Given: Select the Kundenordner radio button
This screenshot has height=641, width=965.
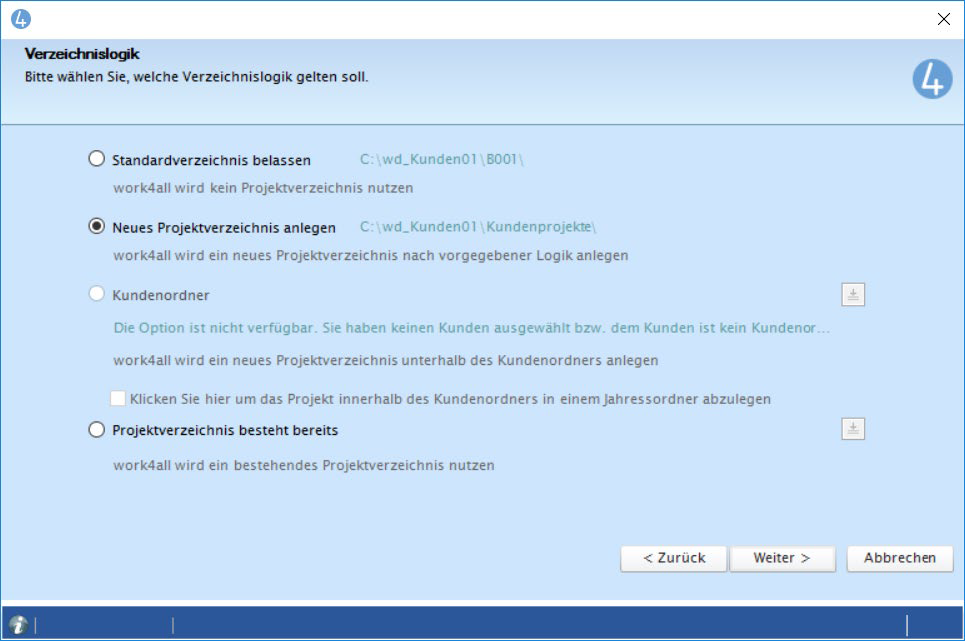Looking at the screenshot, I should 97,295.
